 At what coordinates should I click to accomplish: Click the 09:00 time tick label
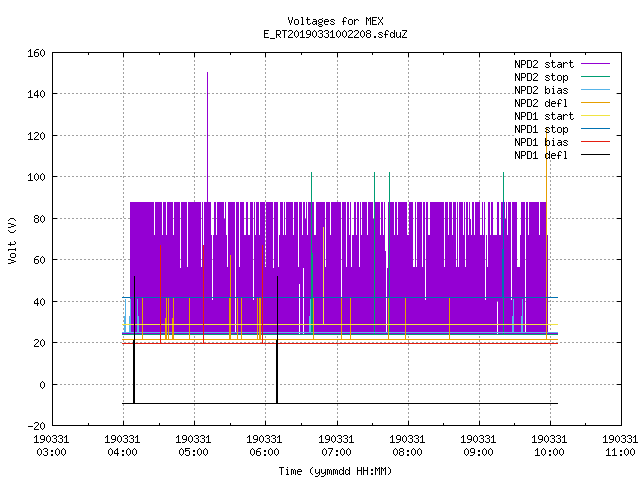478,452
